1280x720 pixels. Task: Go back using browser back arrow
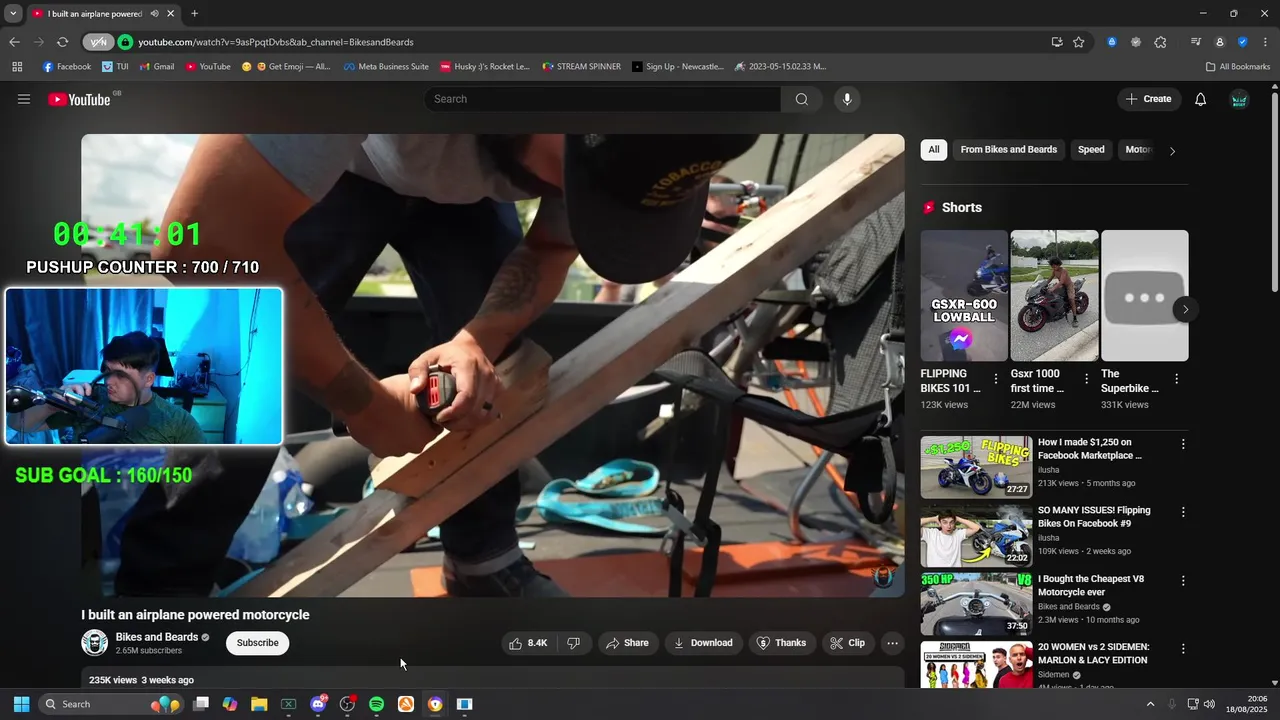coord(14,42)
